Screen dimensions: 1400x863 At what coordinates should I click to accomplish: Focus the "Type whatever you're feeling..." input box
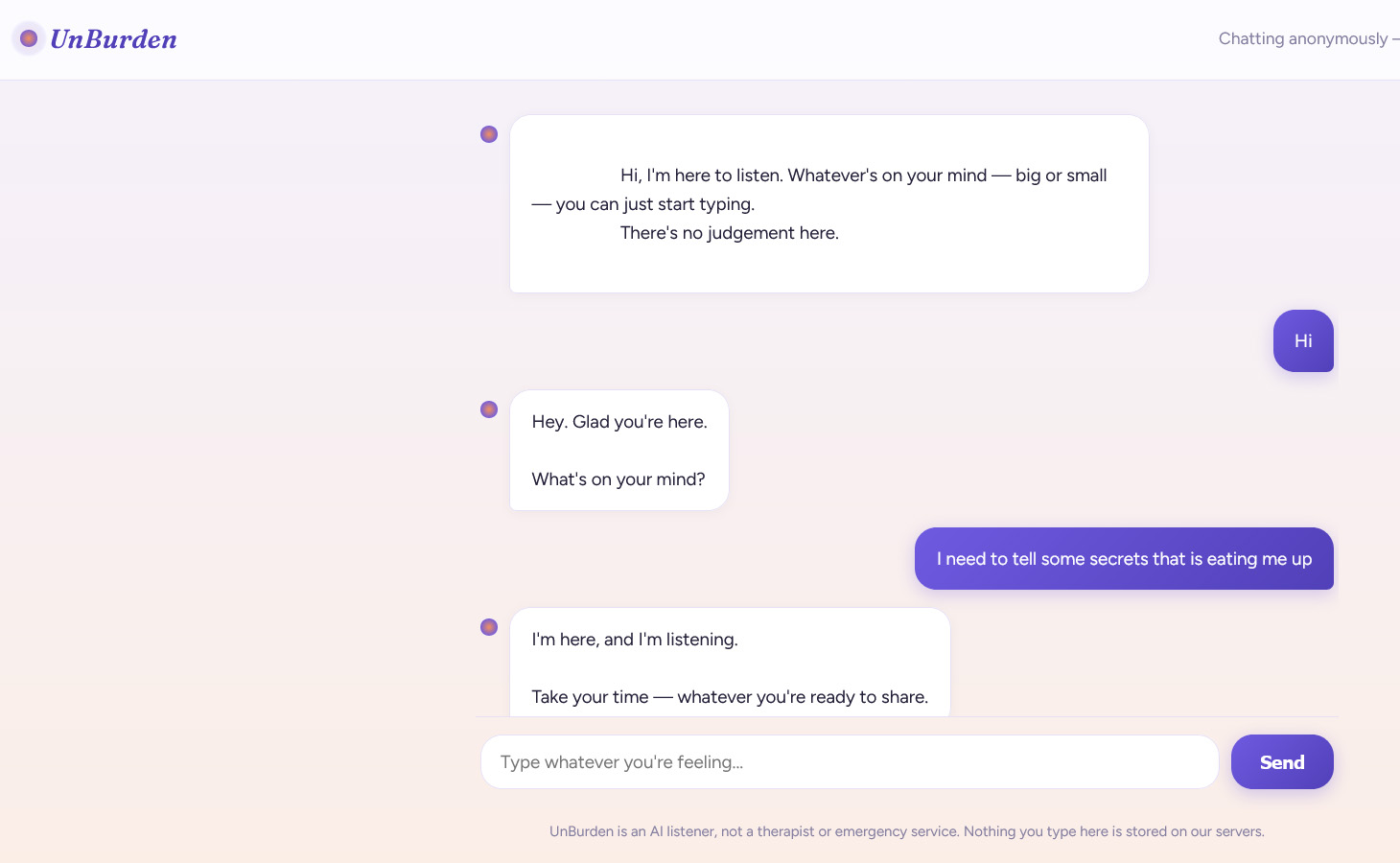pyautogui.click(x=850, y=762)
